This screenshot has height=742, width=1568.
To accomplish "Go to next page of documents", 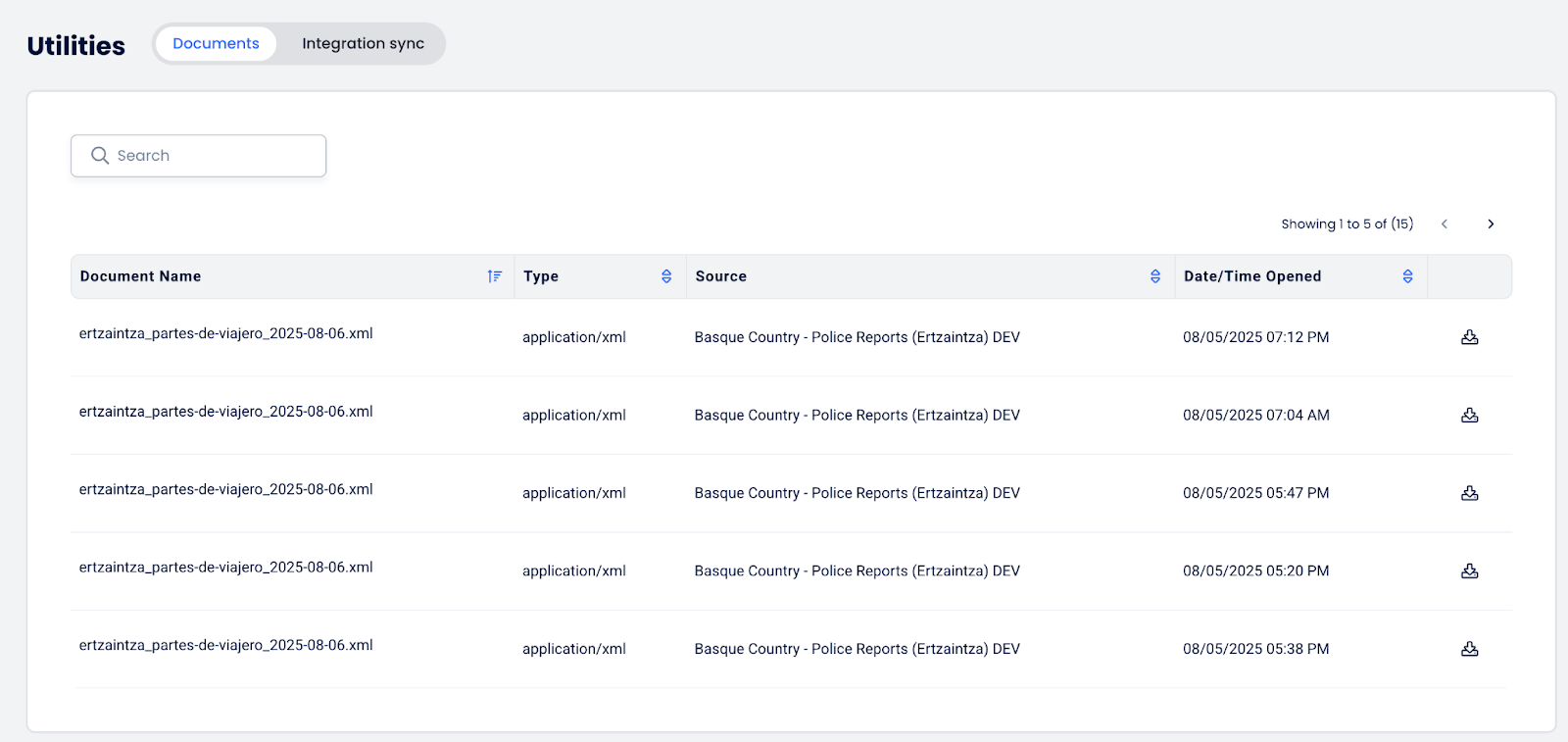I will [x=1491, y=224].
